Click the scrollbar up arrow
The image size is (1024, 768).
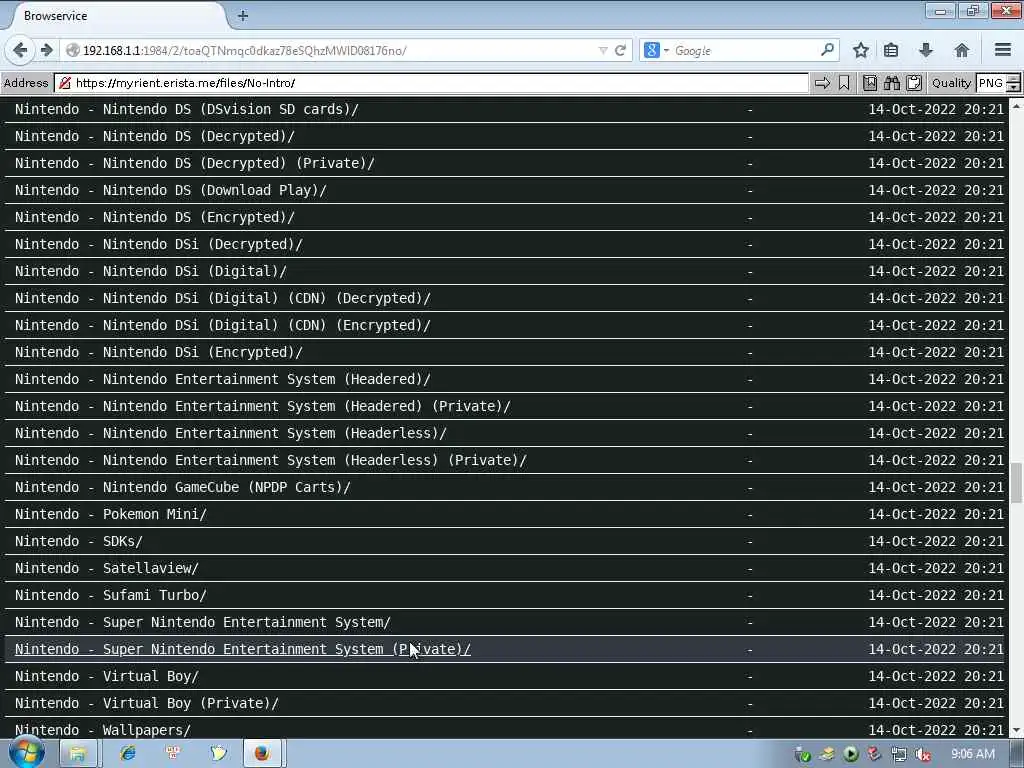click(x=1016, y=104)
